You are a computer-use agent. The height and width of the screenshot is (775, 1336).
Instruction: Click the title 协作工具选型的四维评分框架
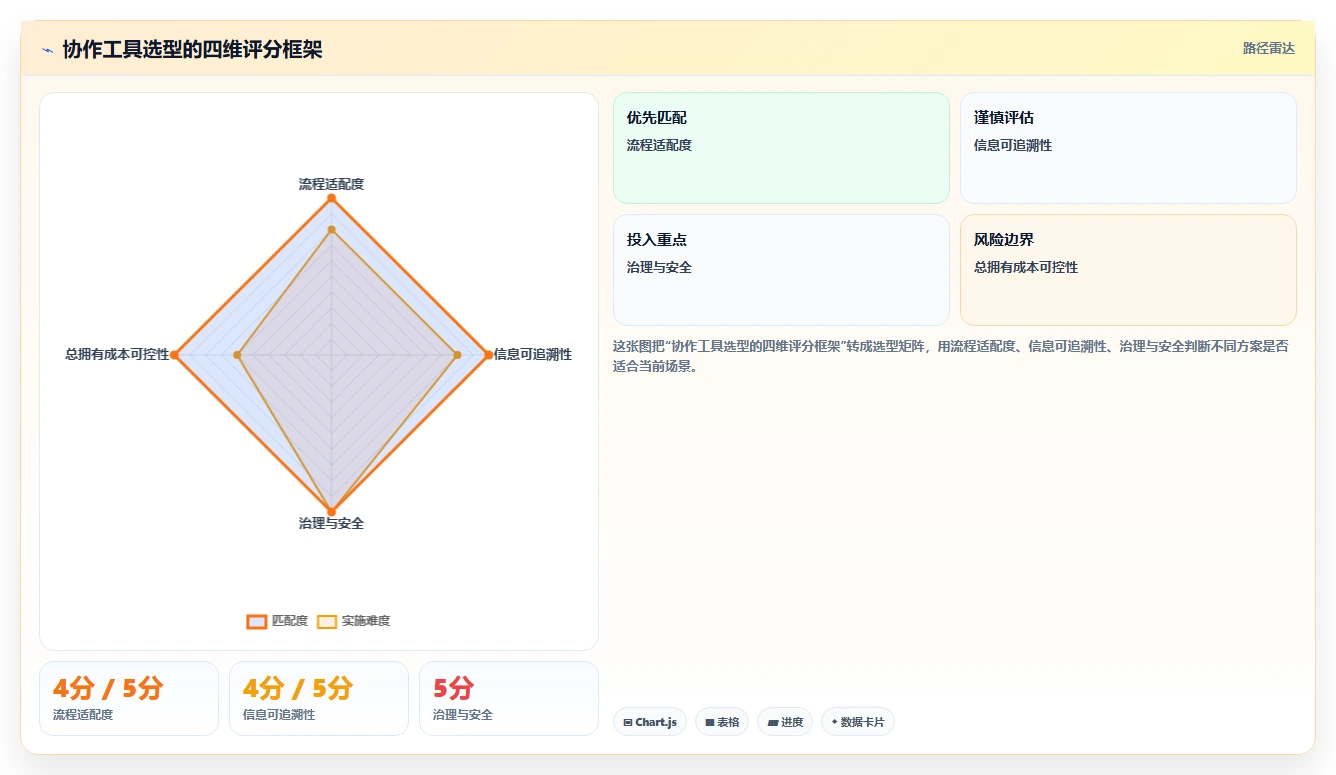(x=192, y=50)
